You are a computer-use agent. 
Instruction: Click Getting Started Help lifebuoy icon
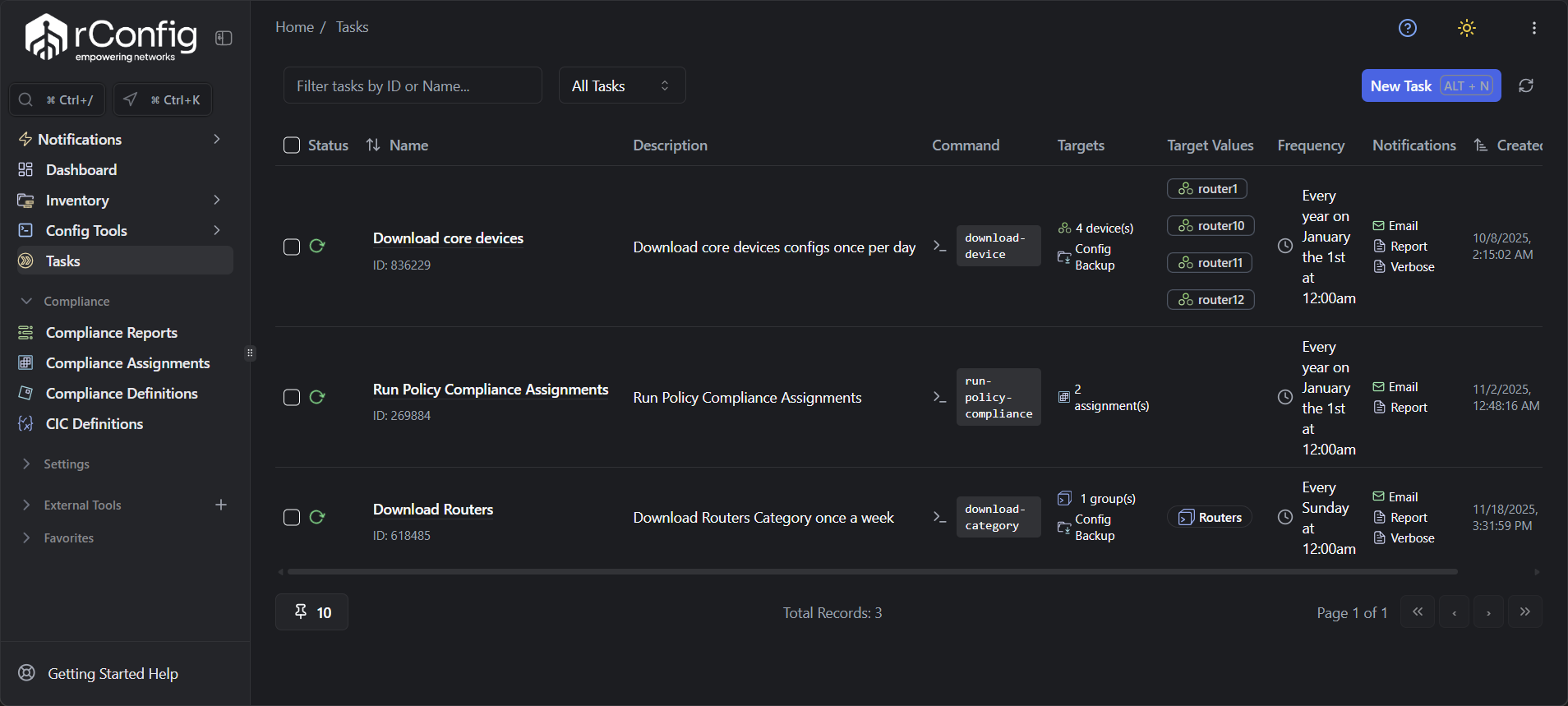point(27,672)
